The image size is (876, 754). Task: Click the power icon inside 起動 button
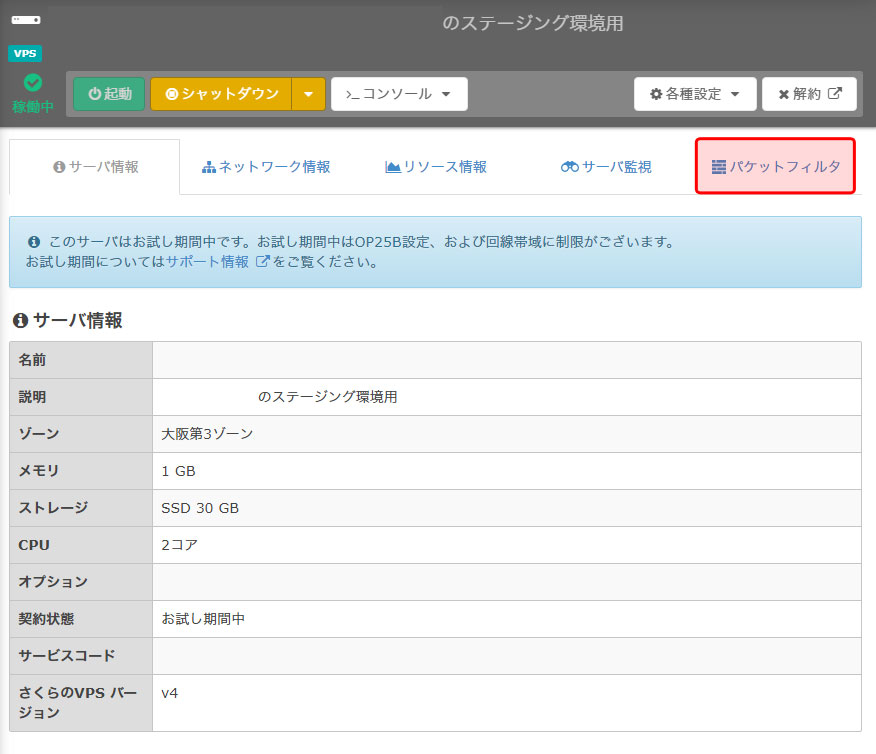point(94,94)
